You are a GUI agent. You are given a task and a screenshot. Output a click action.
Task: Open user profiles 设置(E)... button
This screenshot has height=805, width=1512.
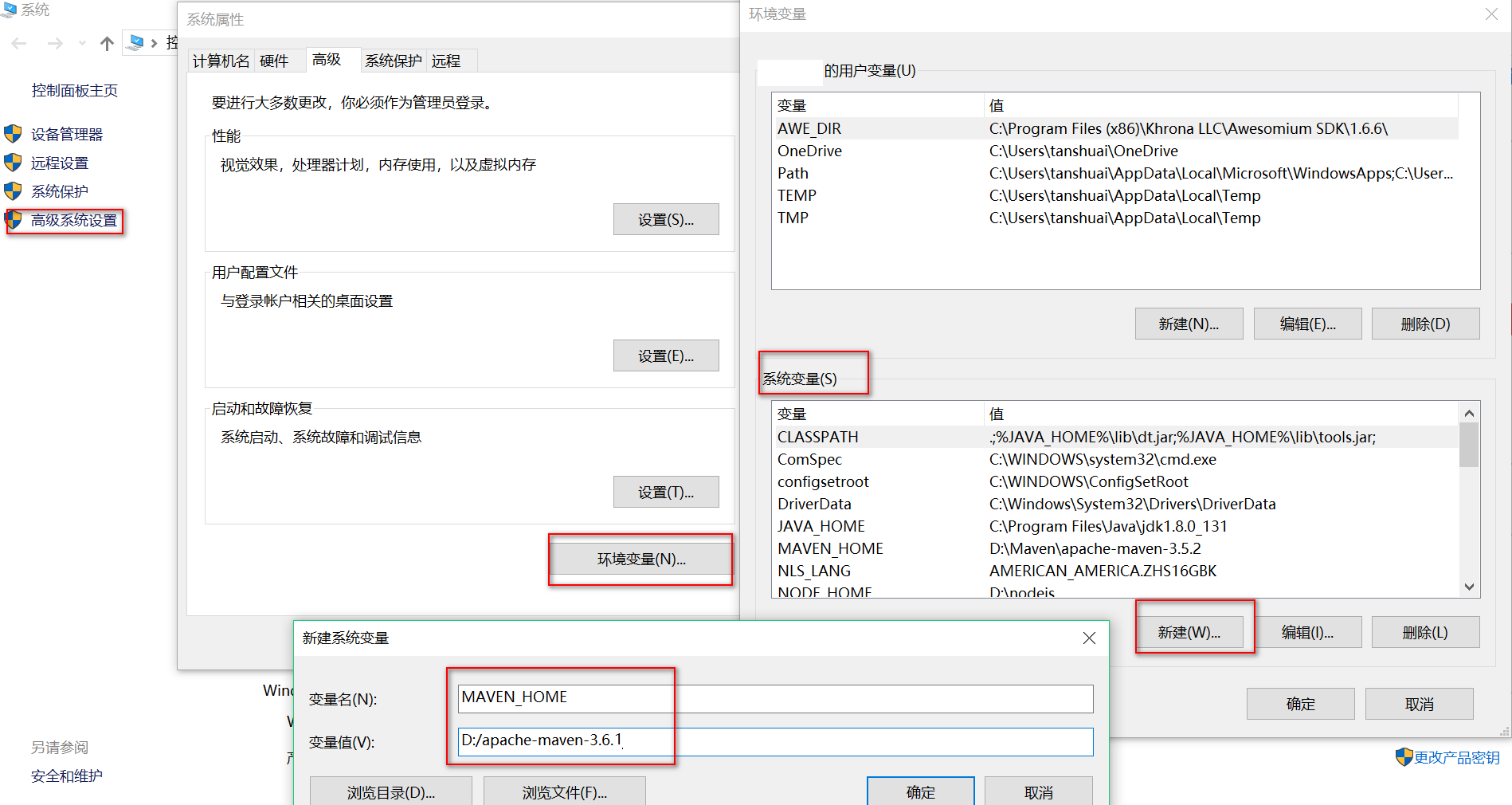click(x=666, y=355)
